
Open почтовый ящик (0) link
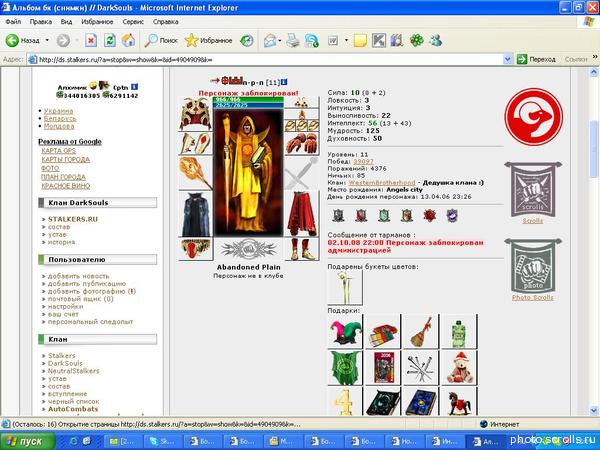(80, 299)
